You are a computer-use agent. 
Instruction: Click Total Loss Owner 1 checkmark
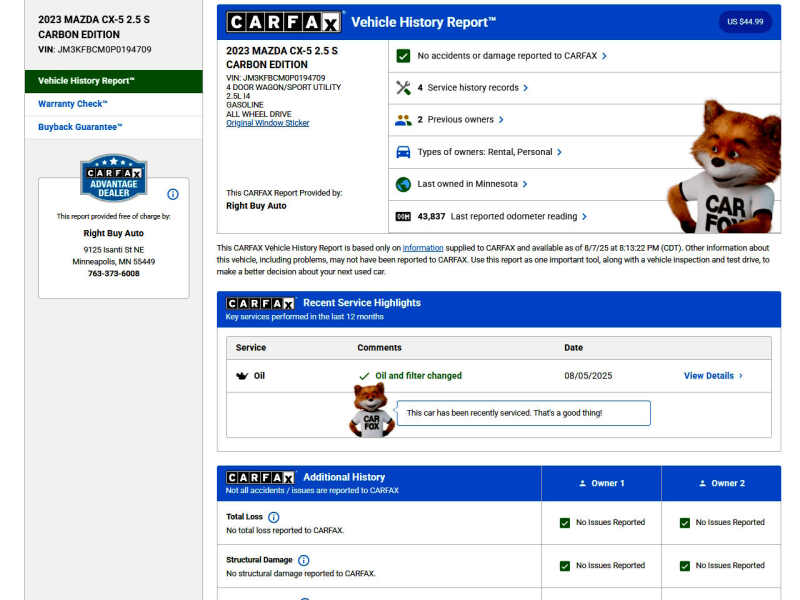pyautogui.click(x=565, y=523)
